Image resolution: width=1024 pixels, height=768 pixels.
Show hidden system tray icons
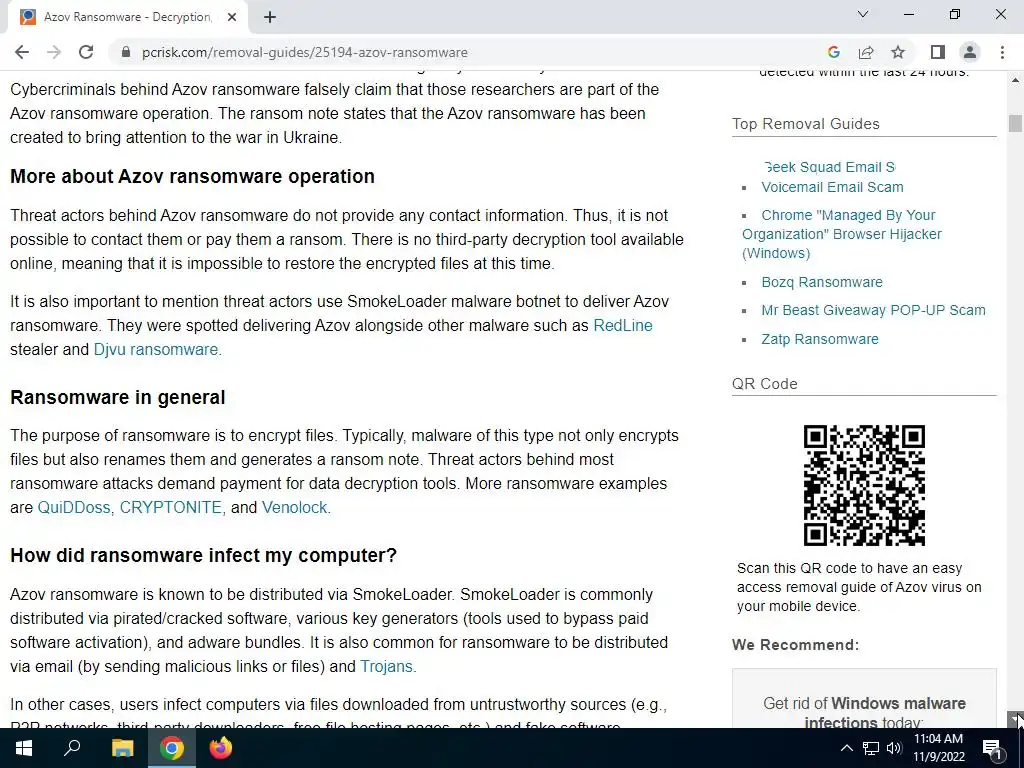846,748
